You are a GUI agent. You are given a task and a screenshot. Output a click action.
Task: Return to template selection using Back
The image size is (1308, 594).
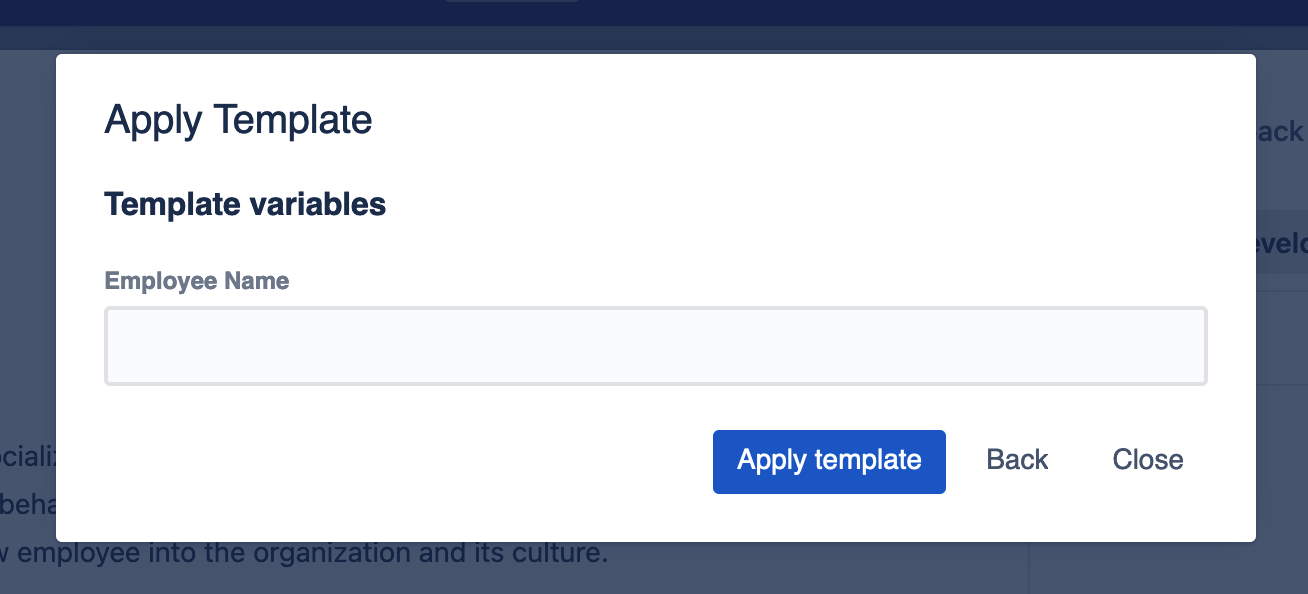tap(1017, 460)
